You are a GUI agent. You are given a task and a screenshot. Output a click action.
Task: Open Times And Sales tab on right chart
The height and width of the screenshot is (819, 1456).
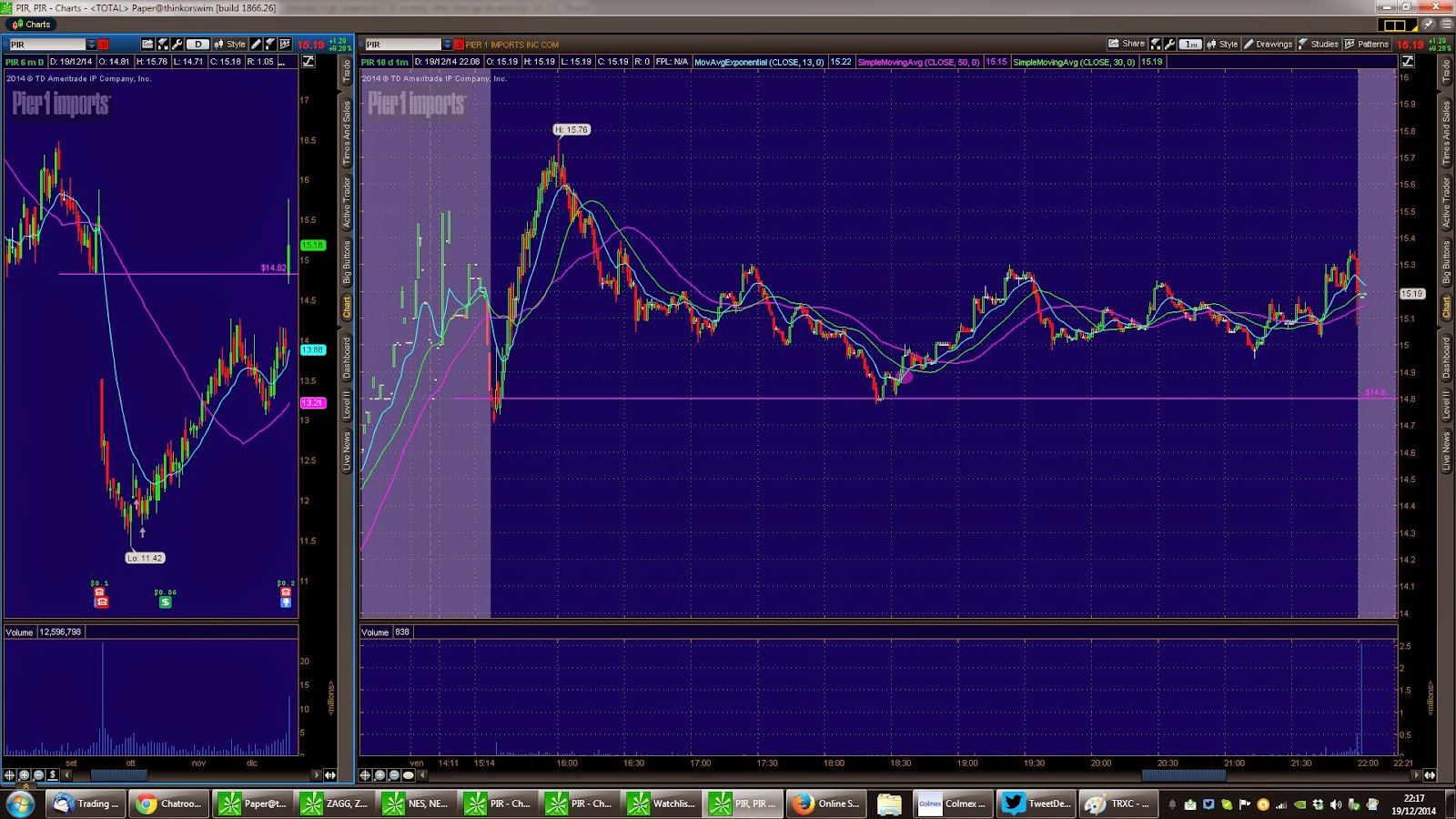click(x=1446, y=133)
